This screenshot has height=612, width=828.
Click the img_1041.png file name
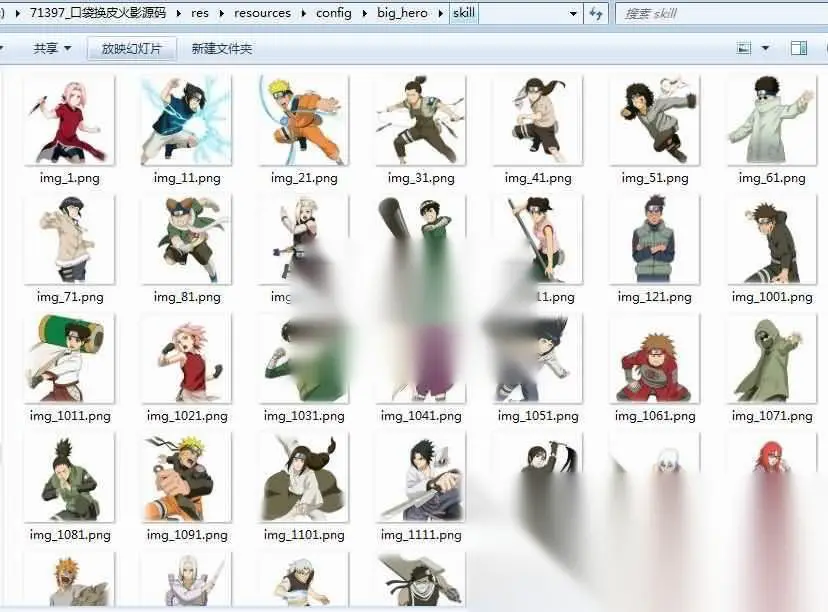421,417
